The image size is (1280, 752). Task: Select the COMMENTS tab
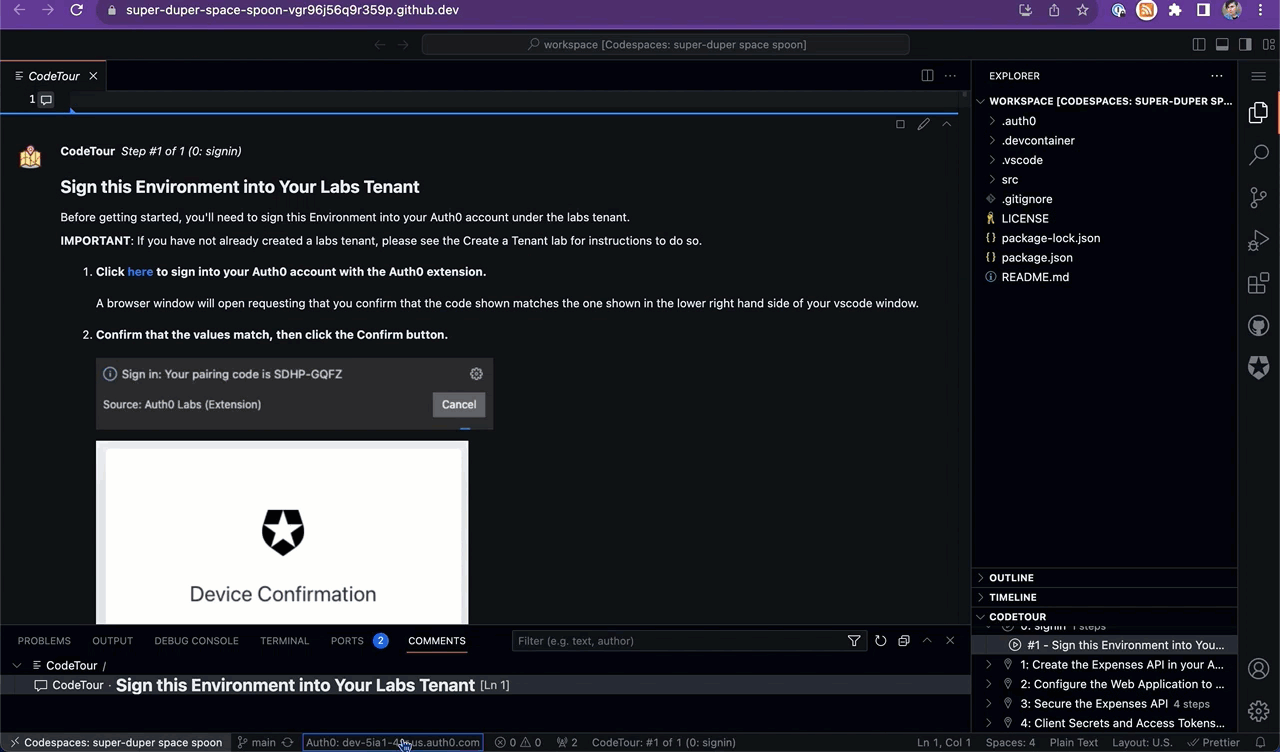437,641
